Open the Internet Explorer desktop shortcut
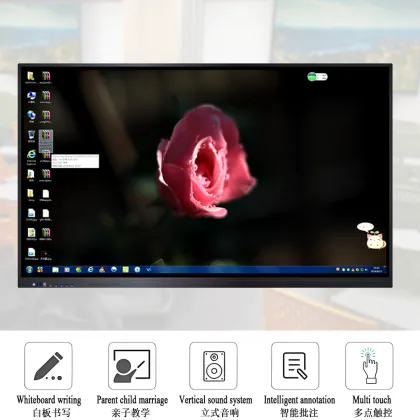This screenshot has height=420, width=420. (x=31, y=157)
